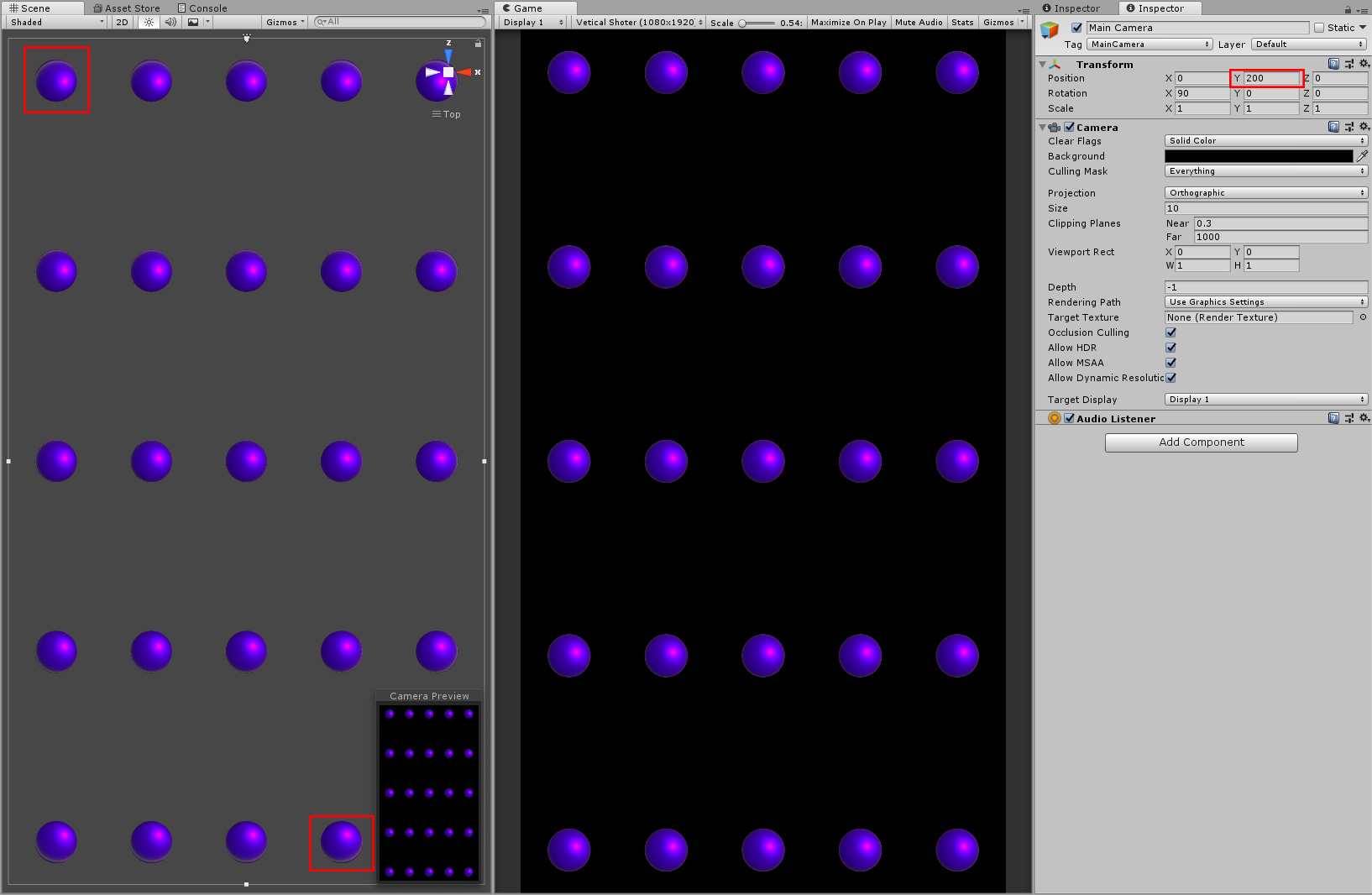
Task: Open Game panel context menu icon
Action: coord(1024,10)
